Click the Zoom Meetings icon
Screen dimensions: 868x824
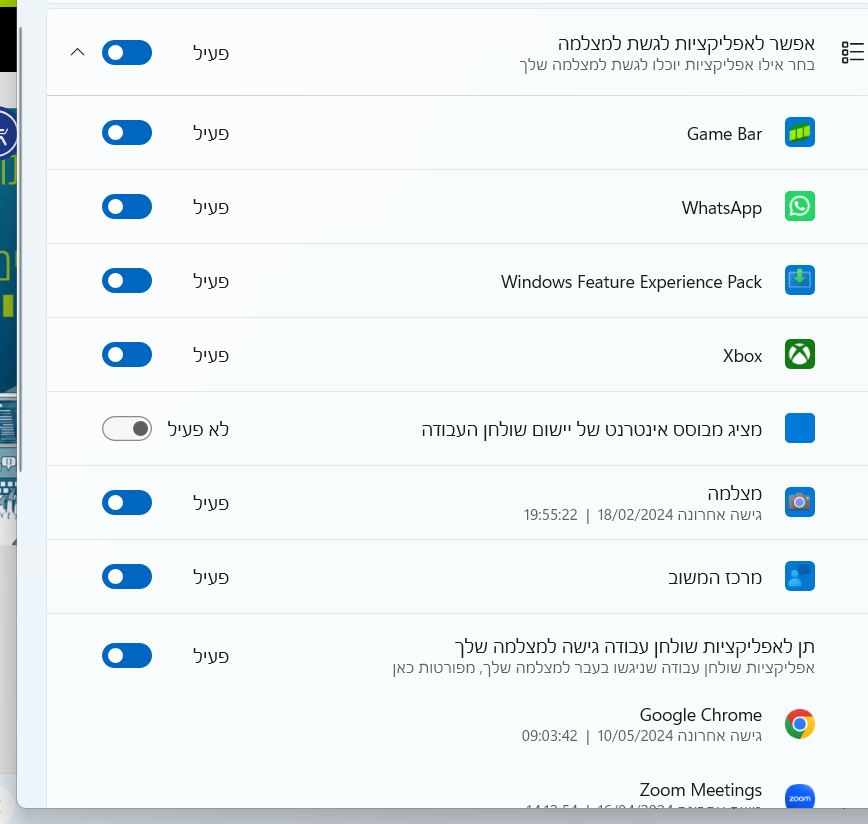[799, 797]
